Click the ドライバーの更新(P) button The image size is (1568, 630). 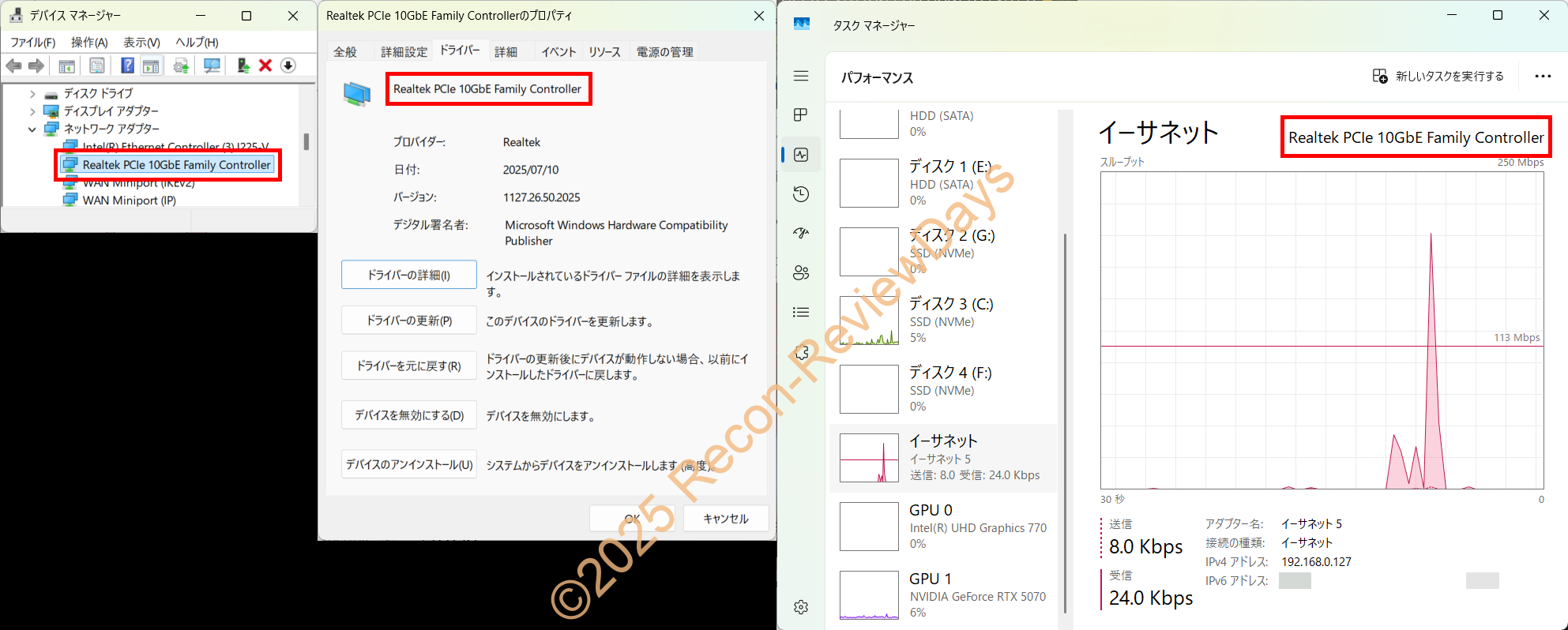(408, 321)
